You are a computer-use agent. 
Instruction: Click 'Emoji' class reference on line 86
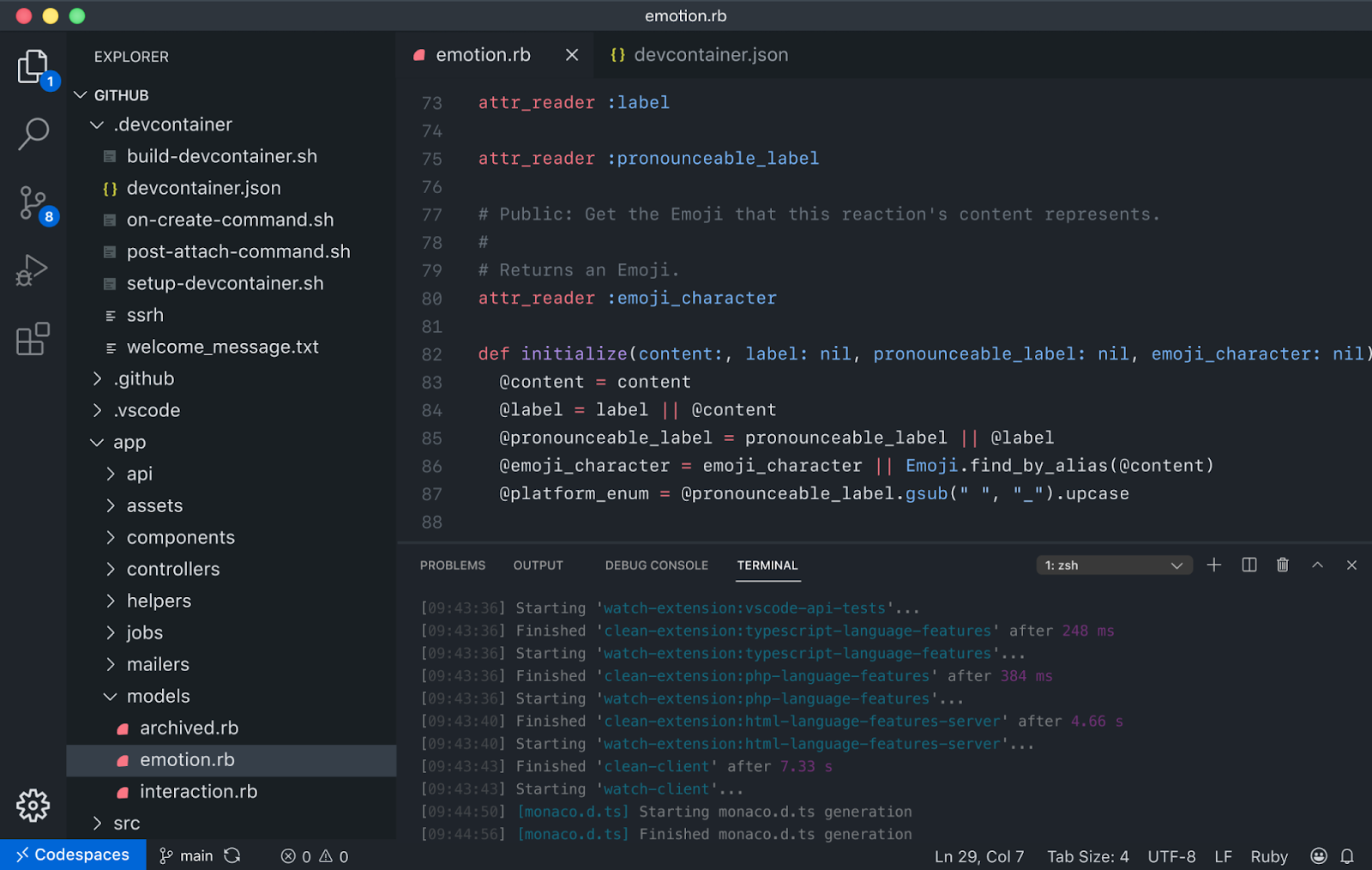point(931,466)
